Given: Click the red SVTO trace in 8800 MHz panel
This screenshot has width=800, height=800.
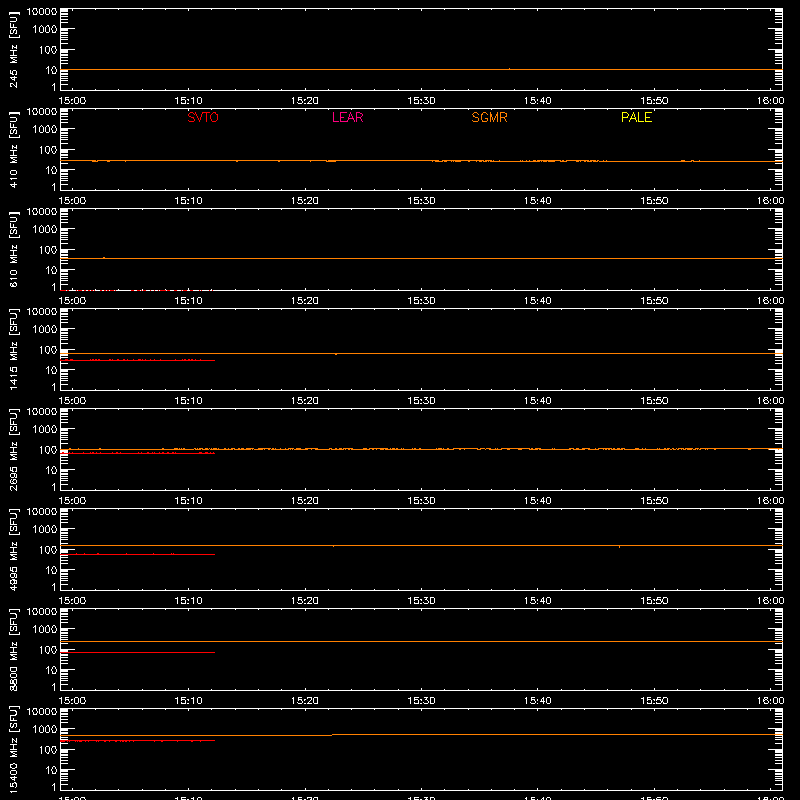Looking at the screenshot, I should coord(138,652).
